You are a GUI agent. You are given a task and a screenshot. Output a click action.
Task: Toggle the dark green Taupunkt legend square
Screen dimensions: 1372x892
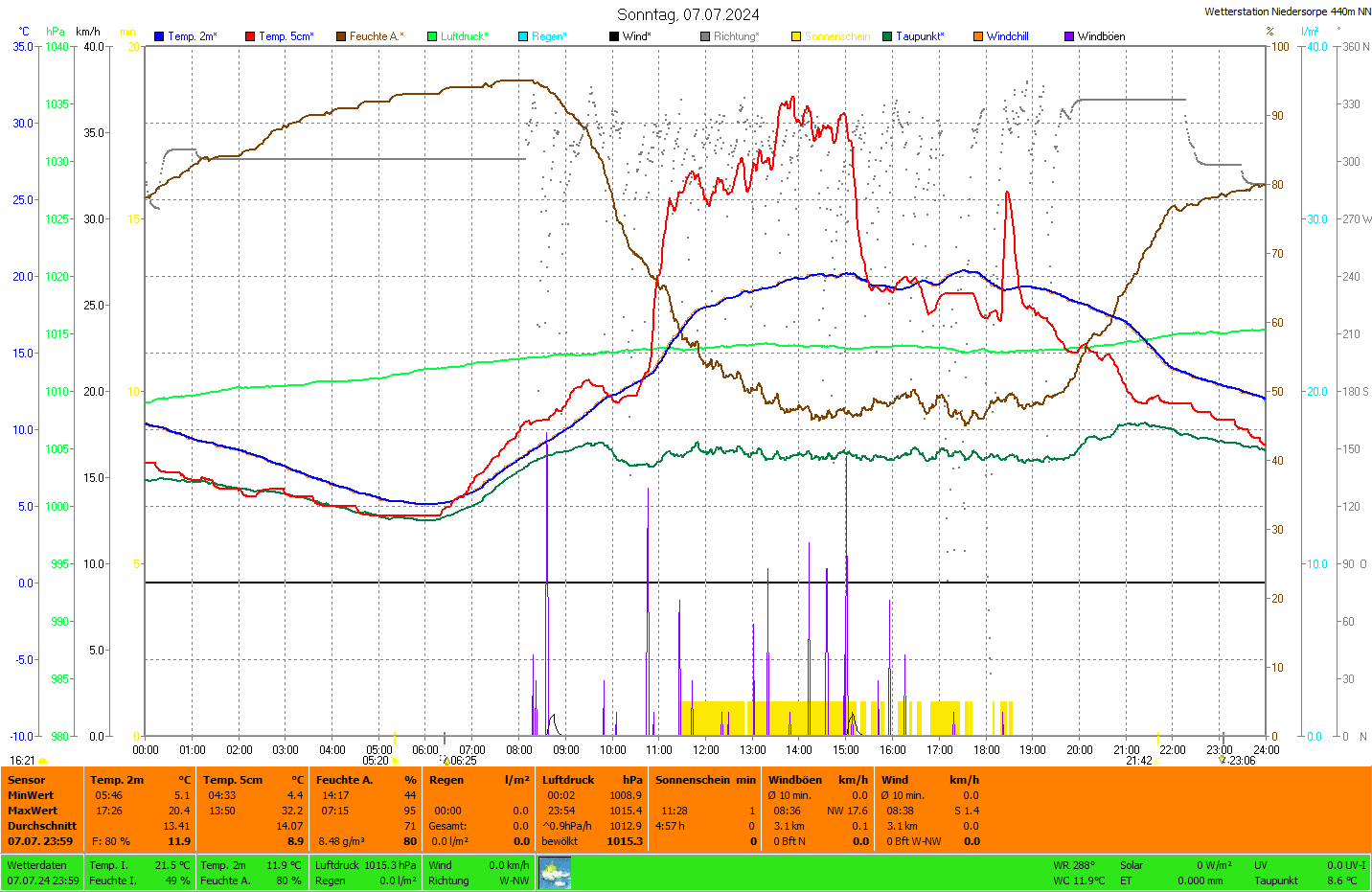point(887,36)
